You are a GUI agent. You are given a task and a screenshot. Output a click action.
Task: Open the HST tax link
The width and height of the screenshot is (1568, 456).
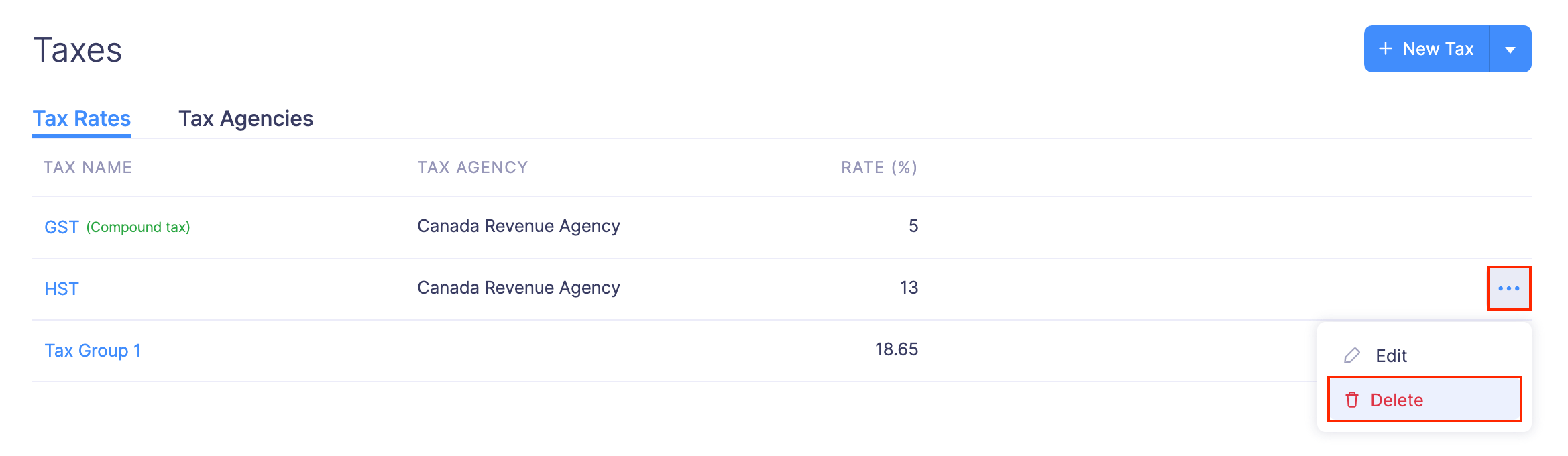click(x=62, y=289)
